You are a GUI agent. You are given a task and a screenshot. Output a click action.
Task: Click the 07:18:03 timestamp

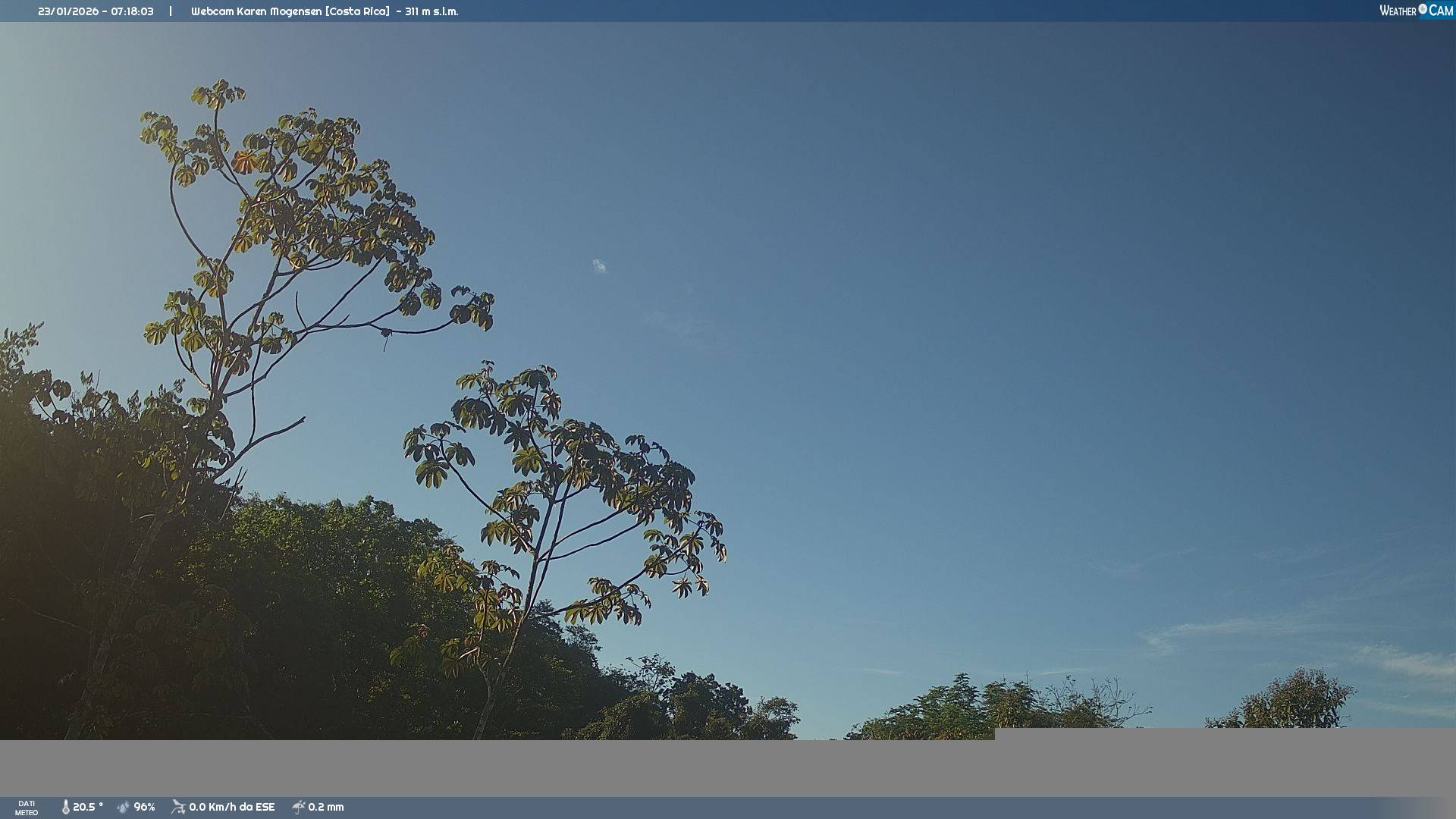coord(132,11)
